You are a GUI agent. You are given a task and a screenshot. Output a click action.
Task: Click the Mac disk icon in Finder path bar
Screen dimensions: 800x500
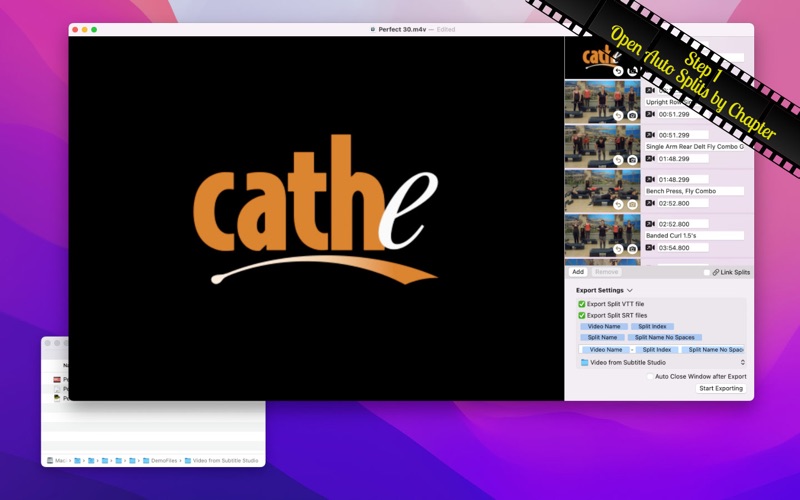point(50,460)
